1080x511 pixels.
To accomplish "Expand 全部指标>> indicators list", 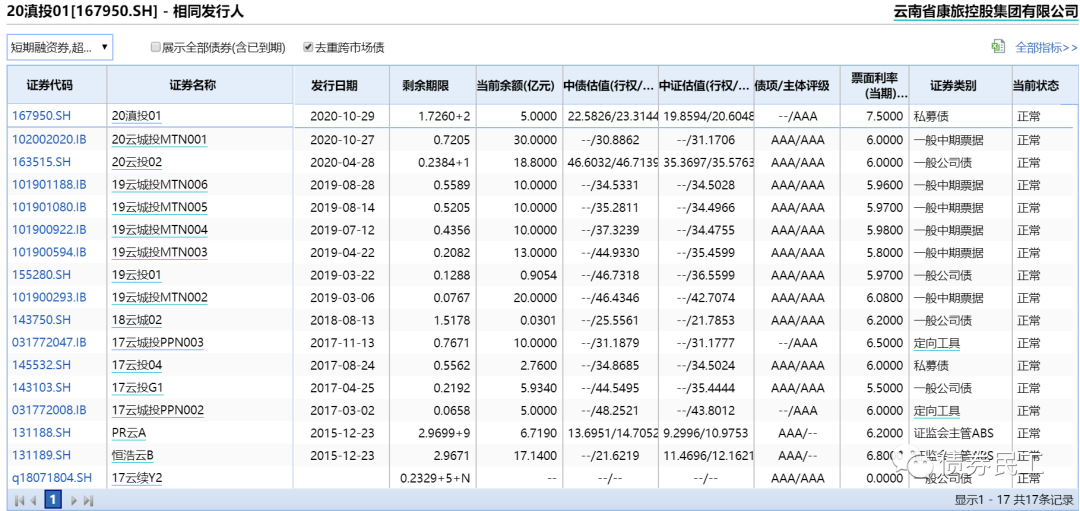I will pyautogui.click(x=1046, y=47).
